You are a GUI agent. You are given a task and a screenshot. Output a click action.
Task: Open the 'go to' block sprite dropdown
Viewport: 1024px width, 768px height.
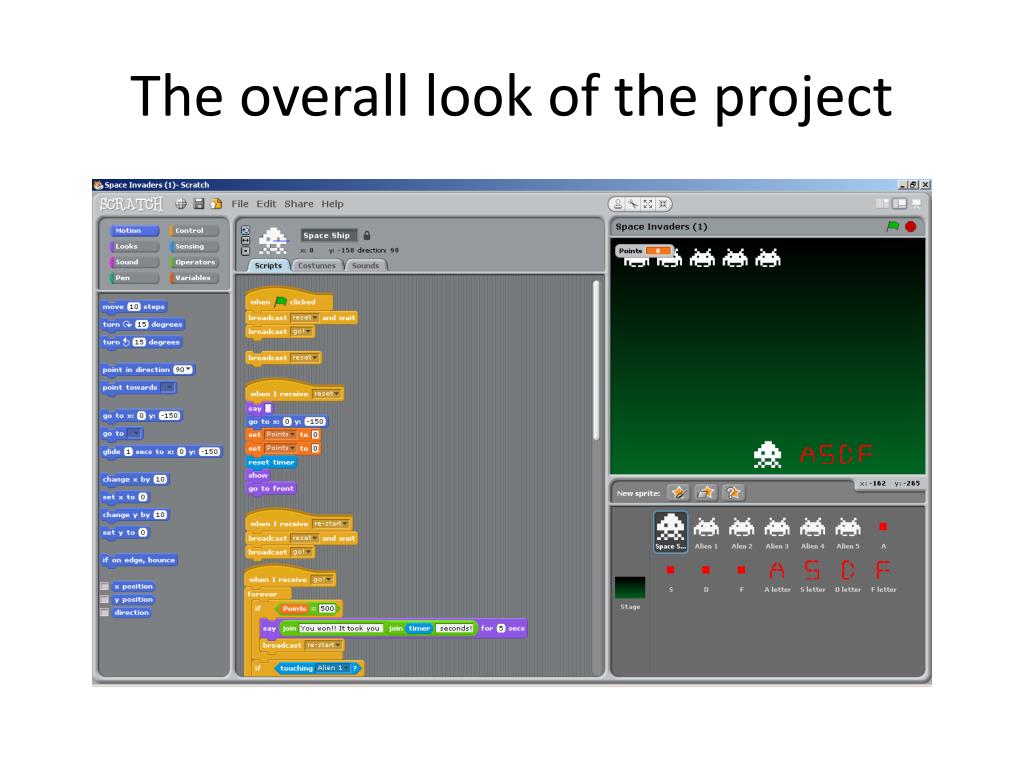[x=134, y=434]
